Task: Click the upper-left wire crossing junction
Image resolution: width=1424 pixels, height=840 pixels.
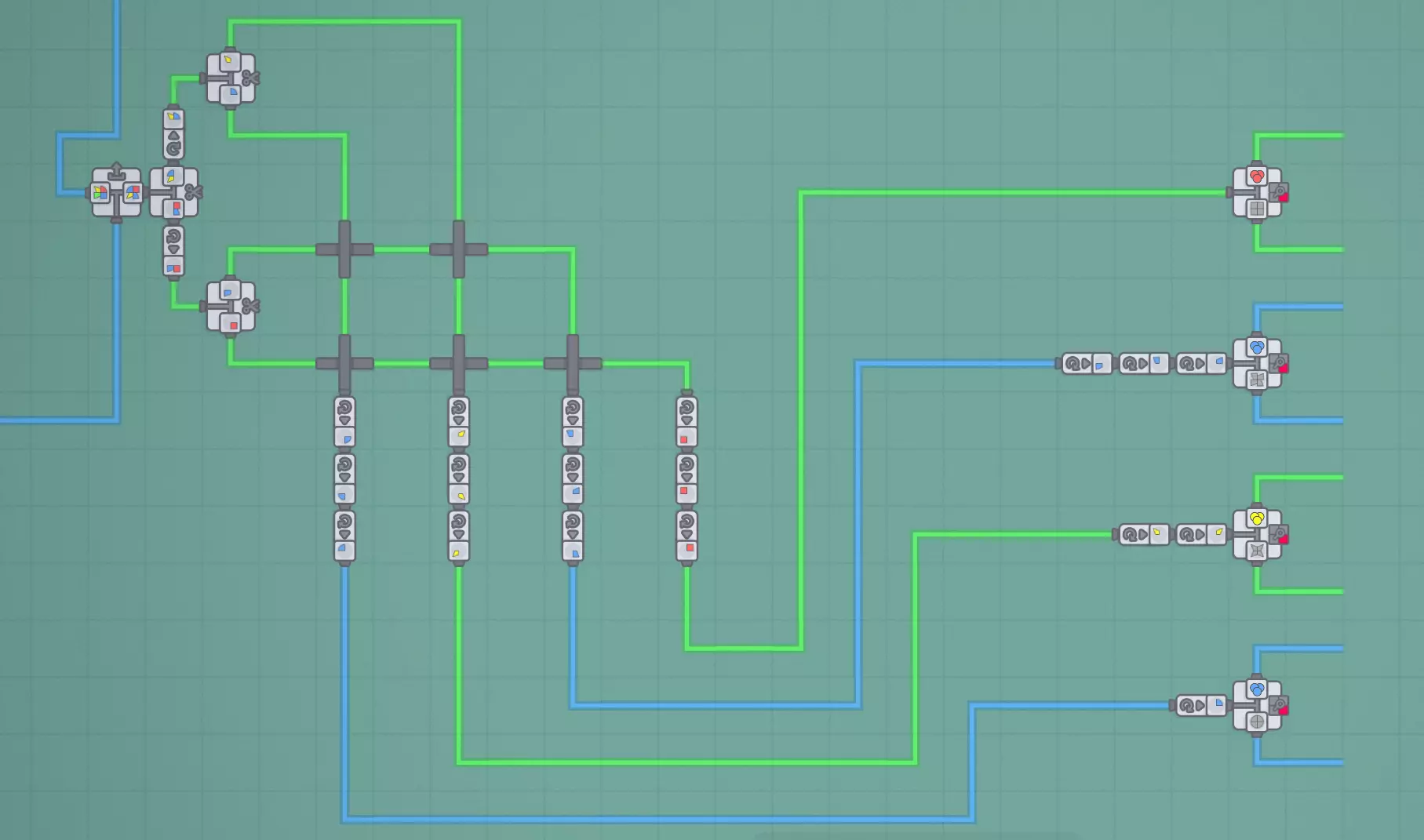Action: point(344,249)
